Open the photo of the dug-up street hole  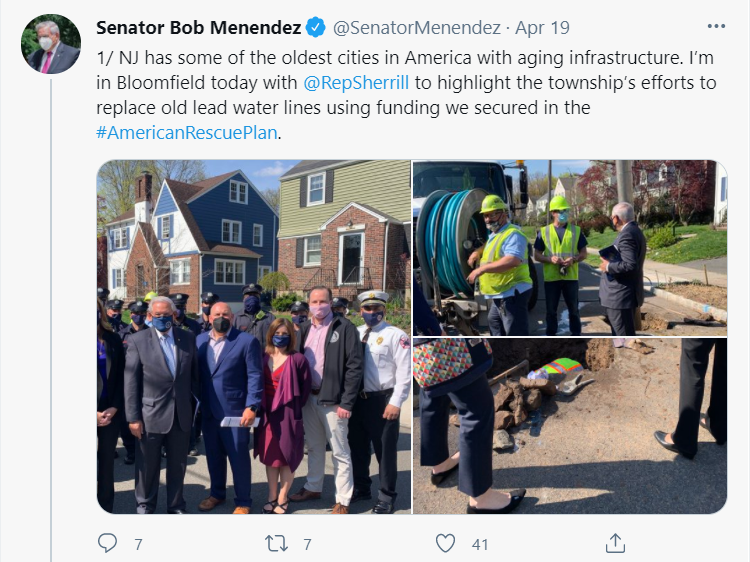[x=570, y=426]
